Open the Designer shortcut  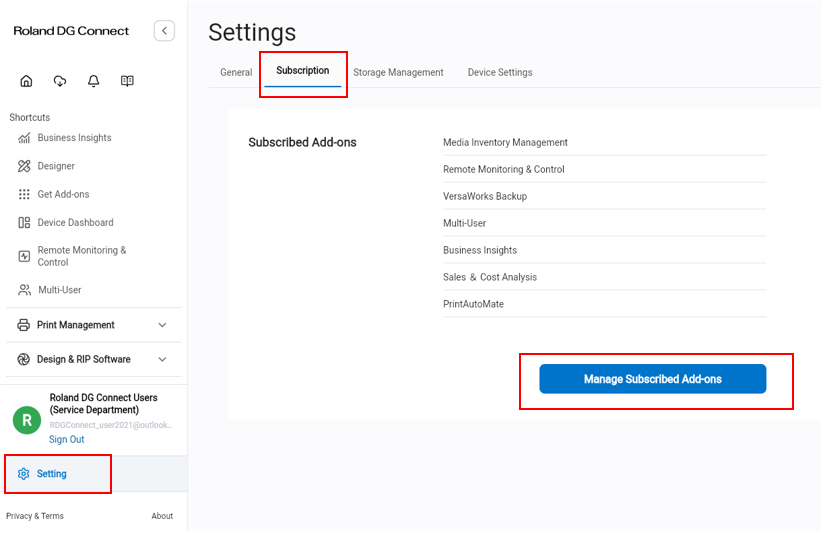(x=56, y=166)
